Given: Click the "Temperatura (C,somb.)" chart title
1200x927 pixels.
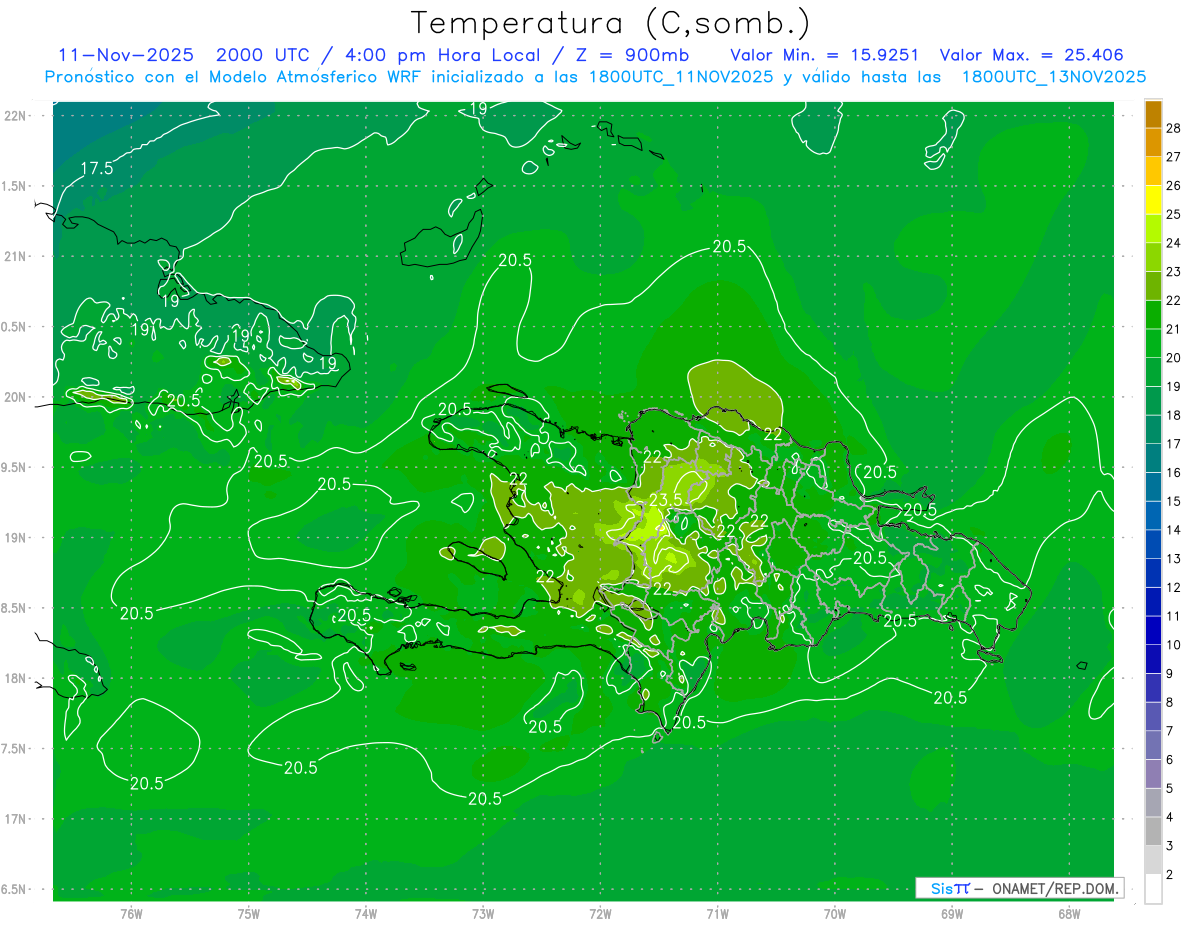Looking at the screenshot, I should [x=611, y=24].
